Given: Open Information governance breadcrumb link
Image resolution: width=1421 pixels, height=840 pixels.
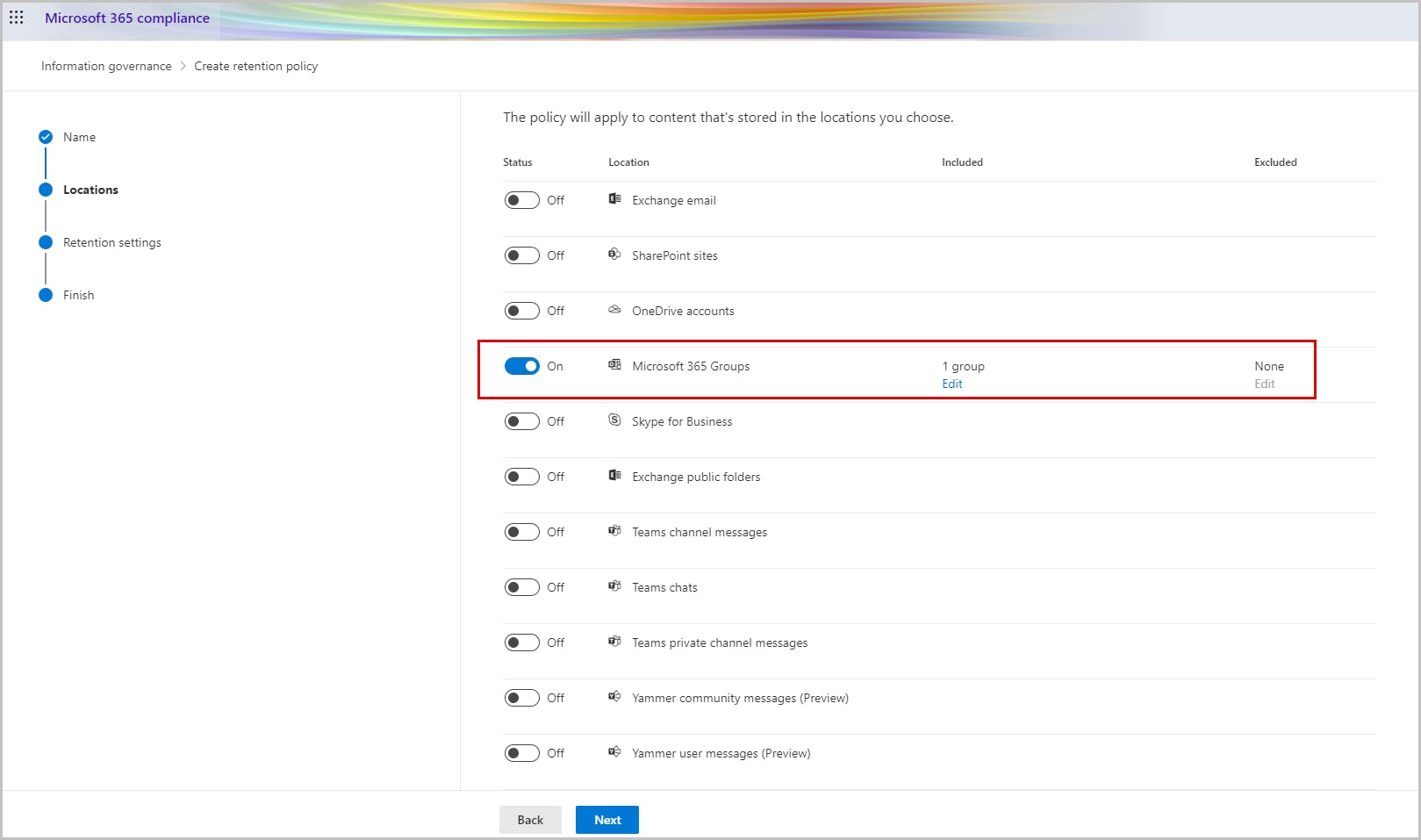Looking at the screenshot, I should pos(106,66).
